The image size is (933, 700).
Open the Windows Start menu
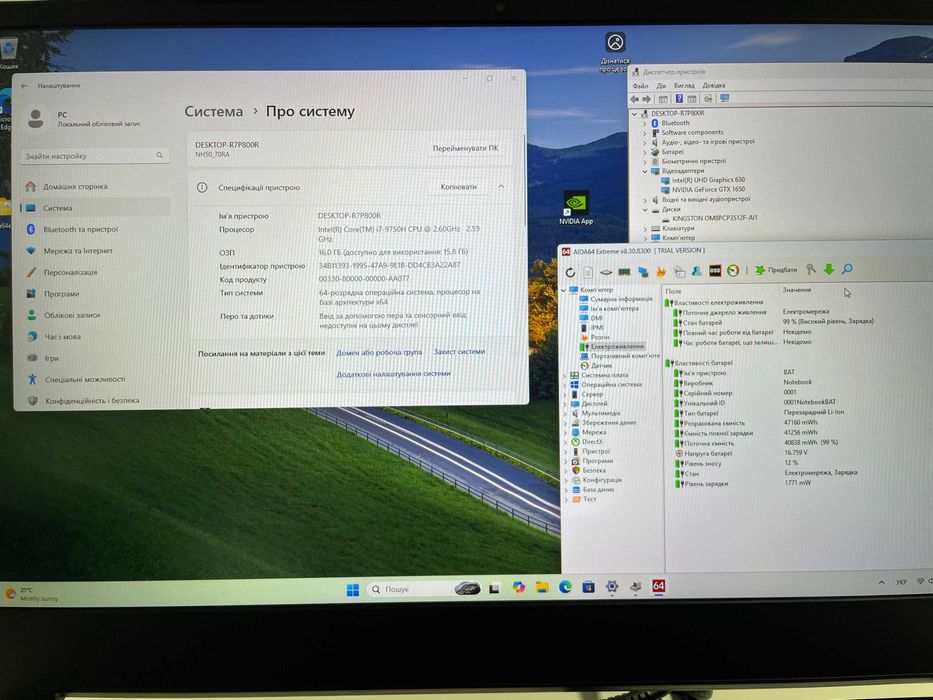(x=352, y=589)
